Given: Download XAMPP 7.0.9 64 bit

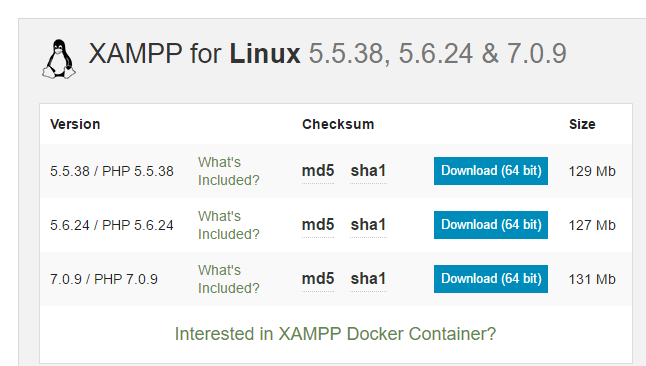Looking at the screenshot, I should click(x=491, y=279).
